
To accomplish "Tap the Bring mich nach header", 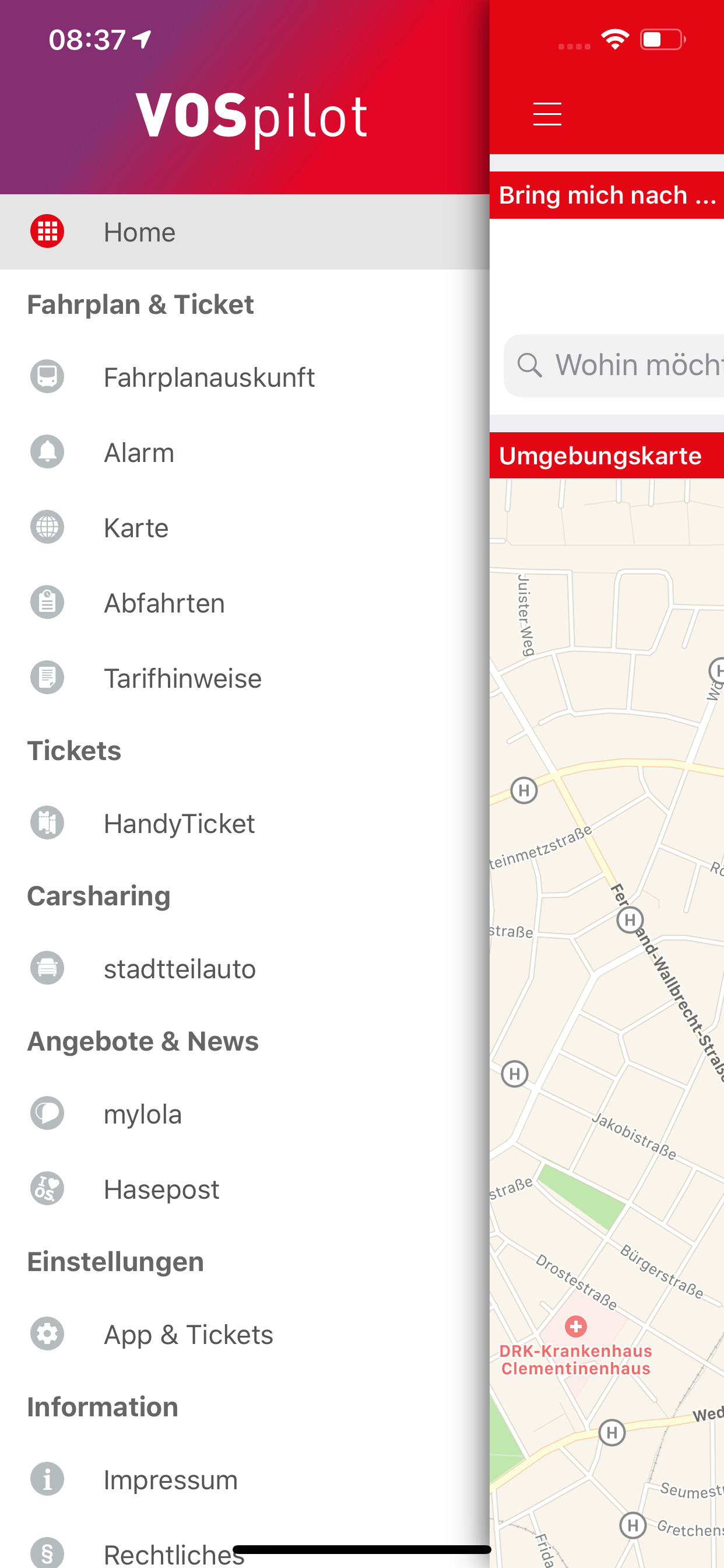I will point(607,195).
